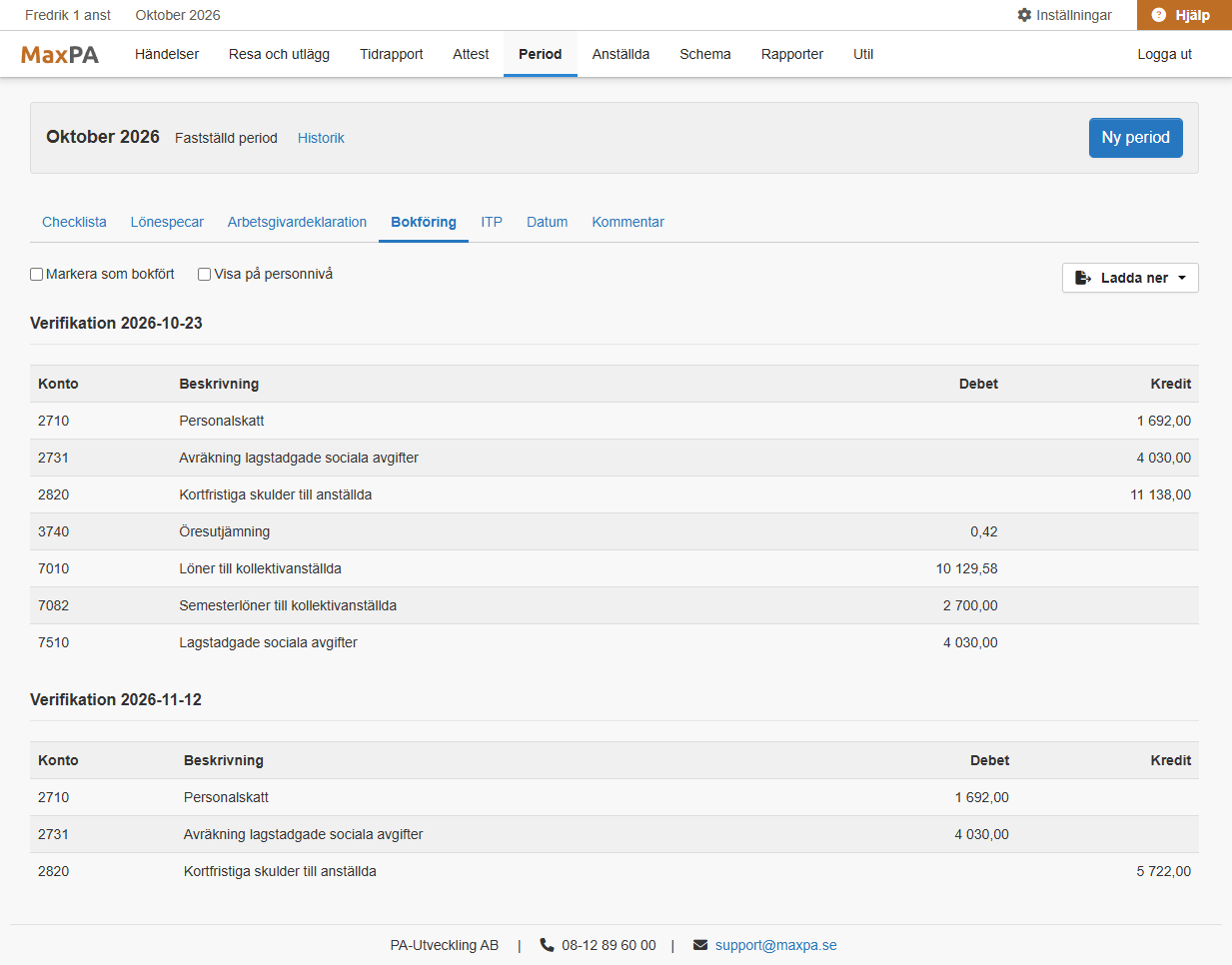1232x965 pixels.
Task: Open the Attest menu item
Action: pyautogui.click(x=471, y=54)
